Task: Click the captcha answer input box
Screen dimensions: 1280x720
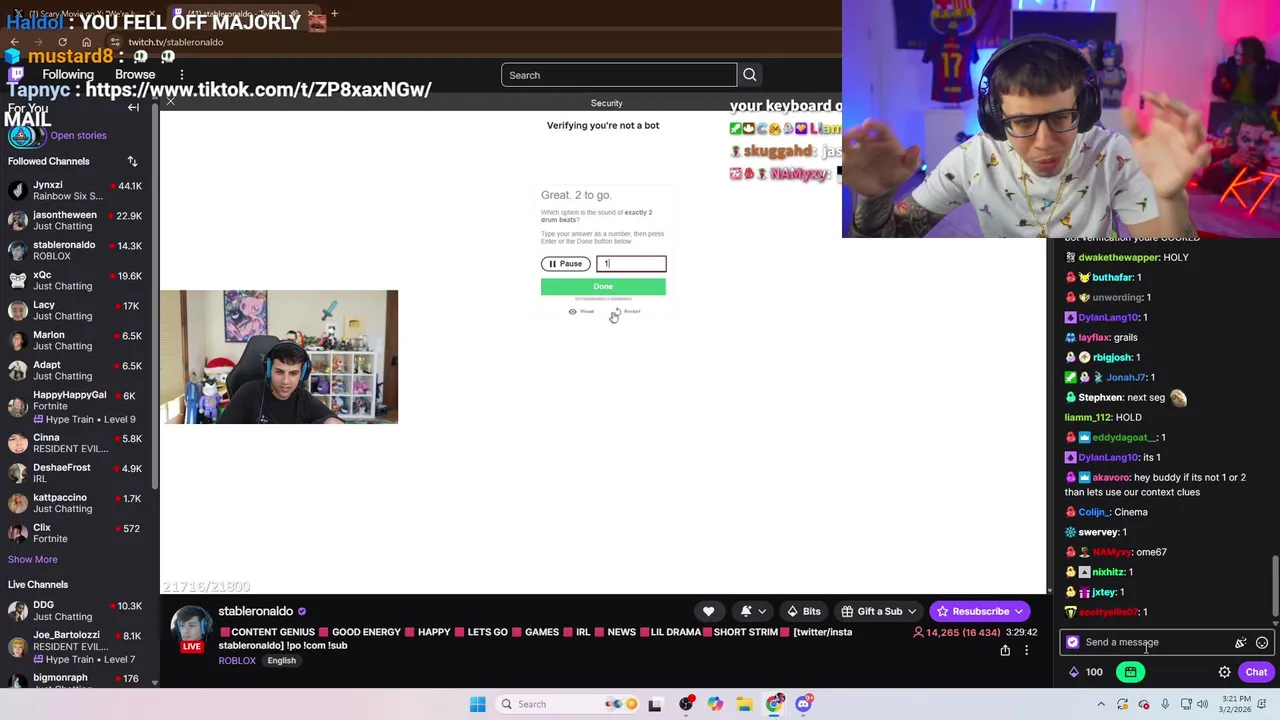Action: (631, 263)
